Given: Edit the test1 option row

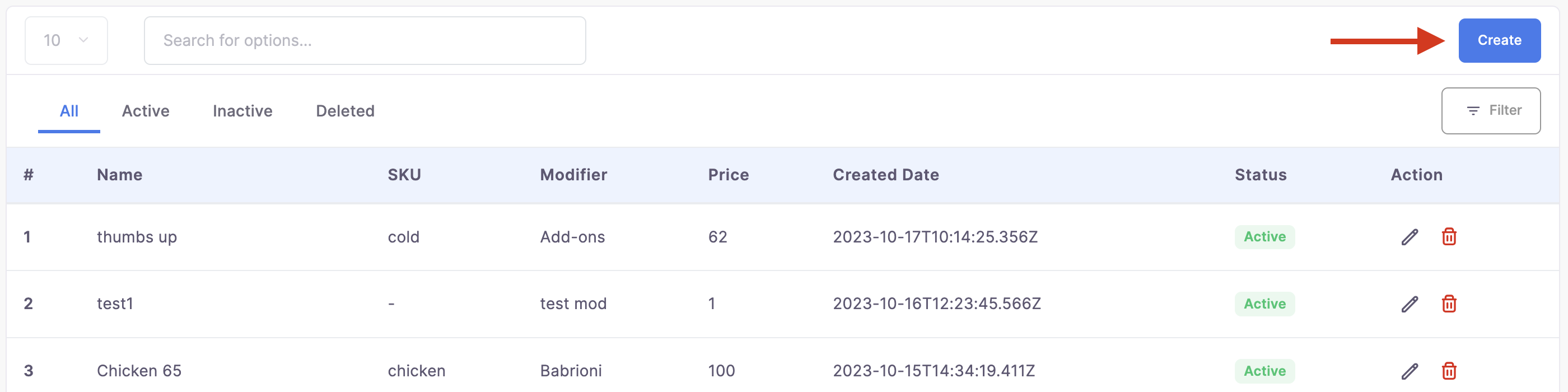Looking at the screenshot, I should pos(1410,304).
